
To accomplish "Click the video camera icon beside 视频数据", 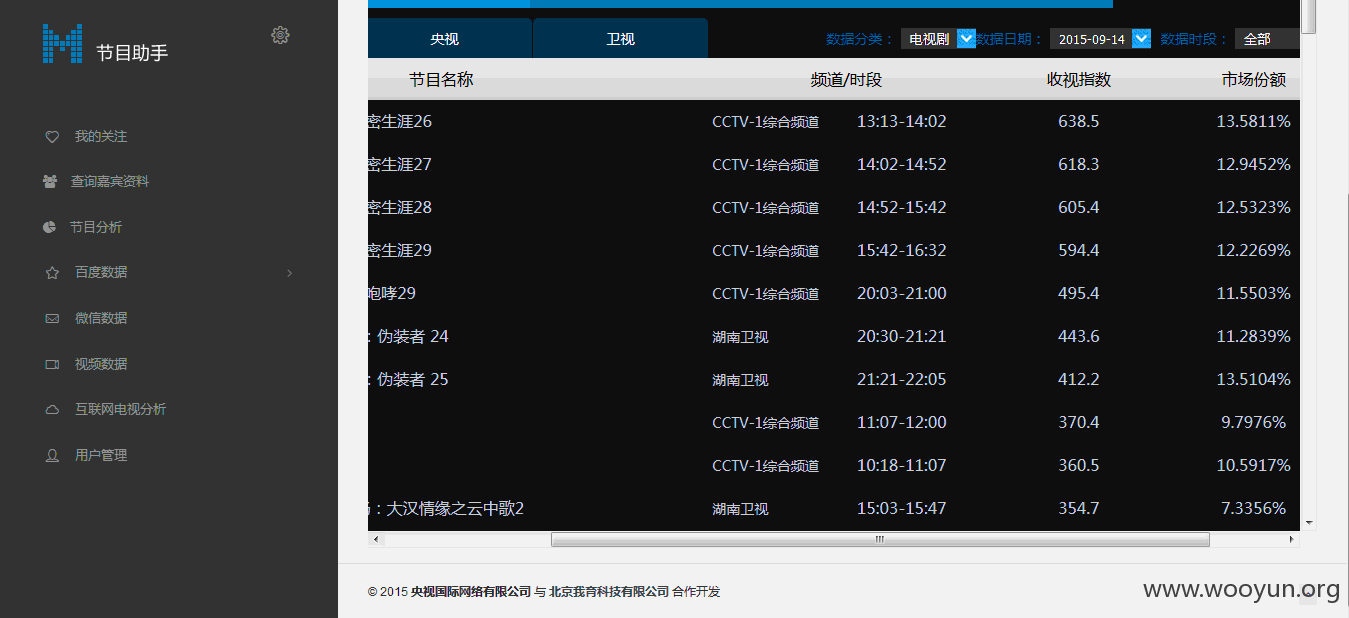I will [x=52, y=364].
